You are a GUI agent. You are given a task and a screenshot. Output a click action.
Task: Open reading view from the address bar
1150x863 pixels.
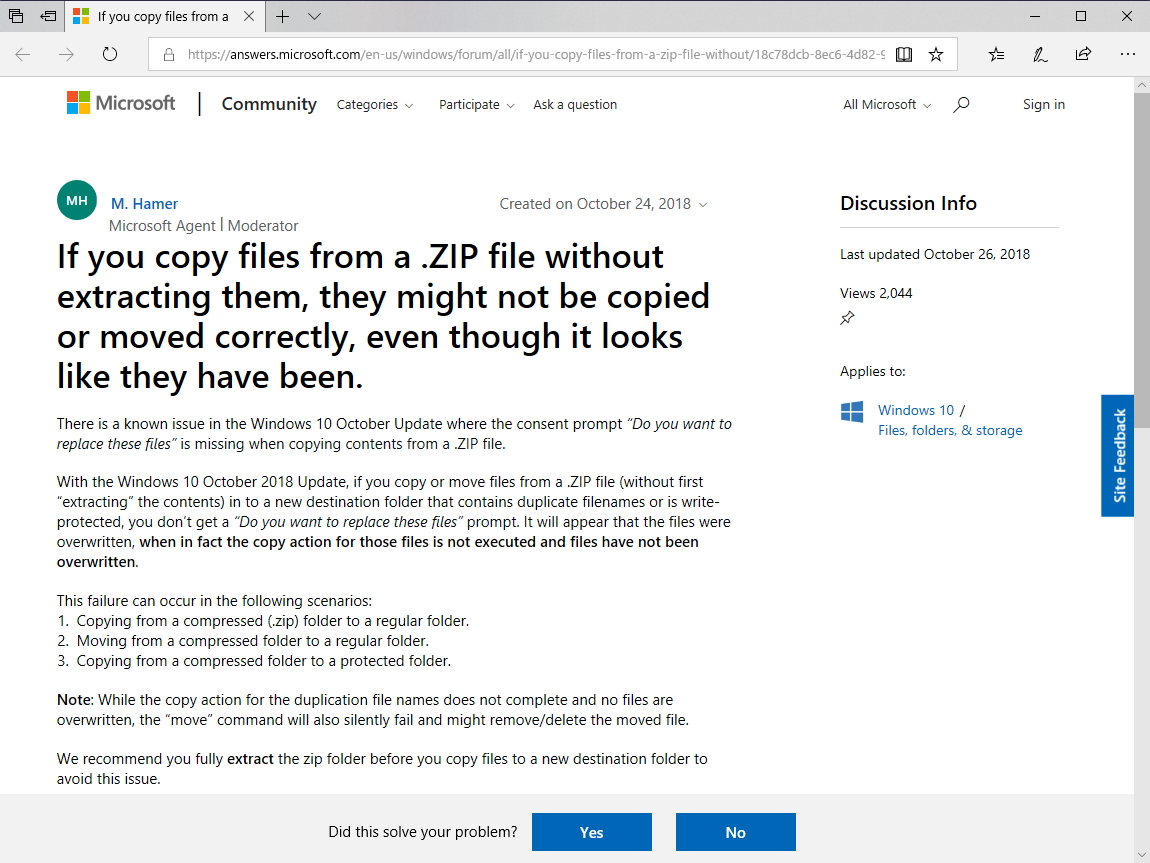click(x=903, y=54)
